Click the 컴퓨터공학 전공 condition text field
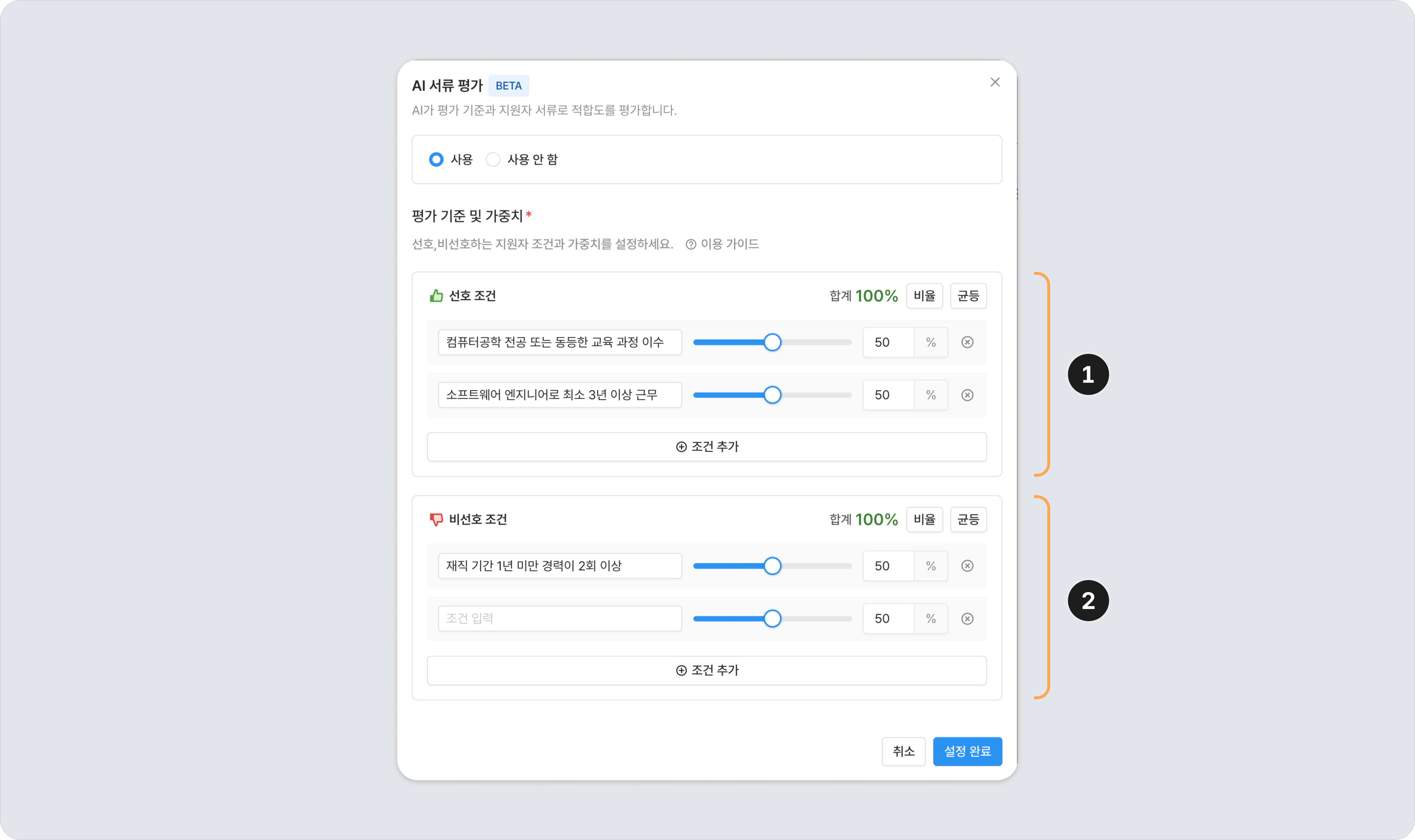The width and height of the screenshot is (1415, 840). pos(560,343)
